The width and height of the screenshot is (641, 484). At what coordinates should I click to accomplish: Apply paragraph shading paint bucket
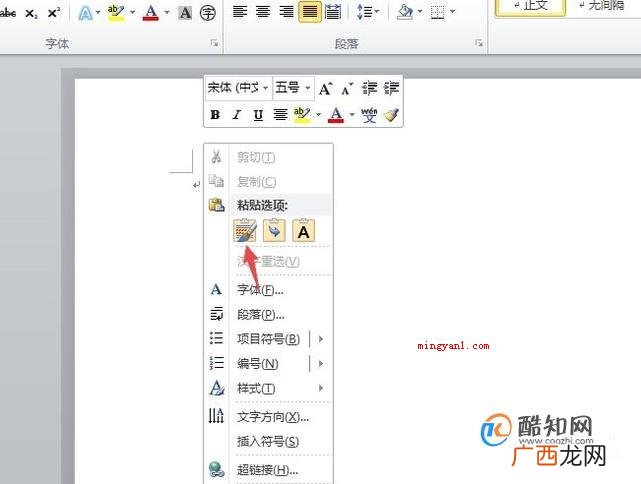point(405,12)
